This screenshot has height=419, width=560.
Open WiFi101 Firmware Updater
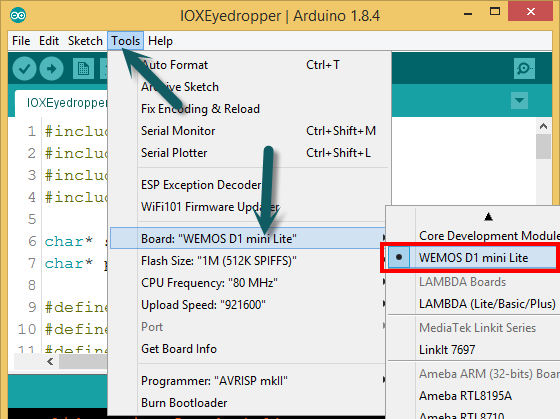pyautogui.click(x=247, y=207)
